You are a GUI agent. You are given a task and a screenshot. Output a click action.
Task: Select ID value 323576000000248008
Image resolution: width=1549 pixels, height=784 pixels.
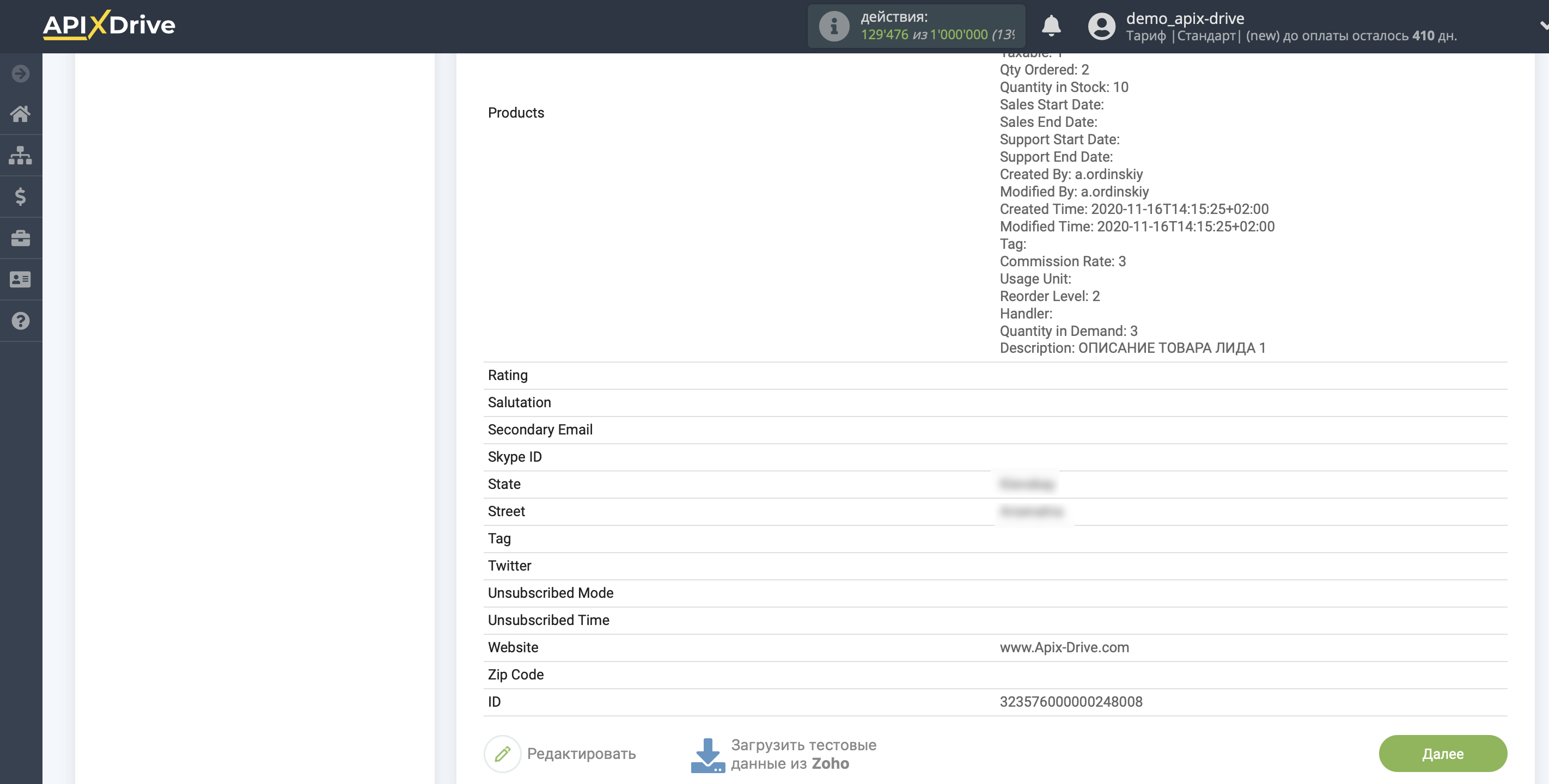(x=1070, y=702)
